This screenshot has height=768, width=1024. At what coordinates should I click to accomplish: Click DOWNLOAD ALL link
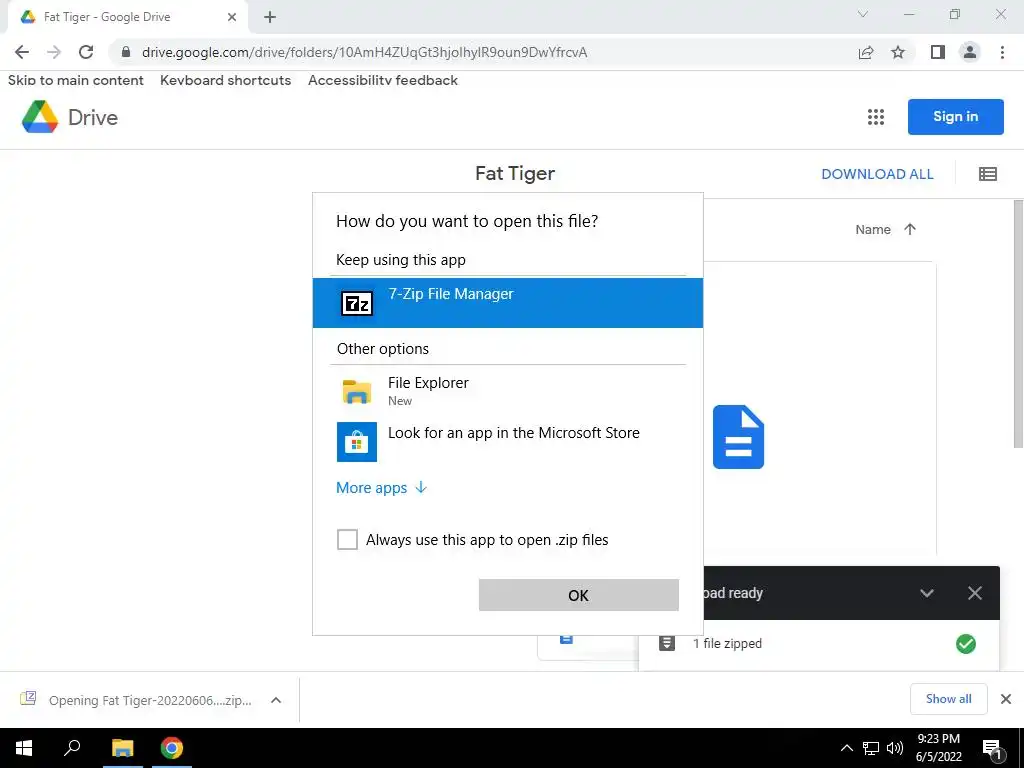(x=877, y=174)
